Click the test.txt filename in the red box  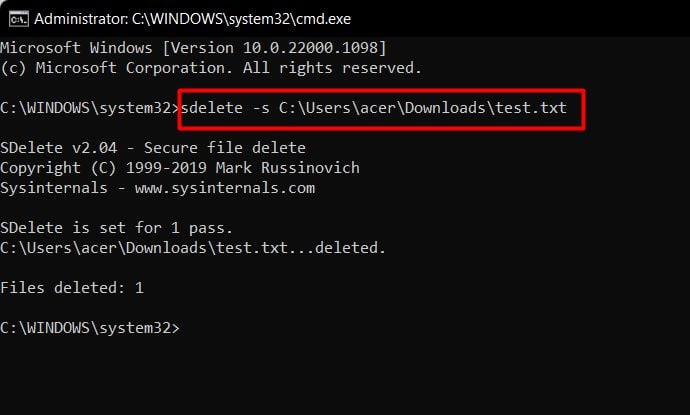click(x=531, y=108)
